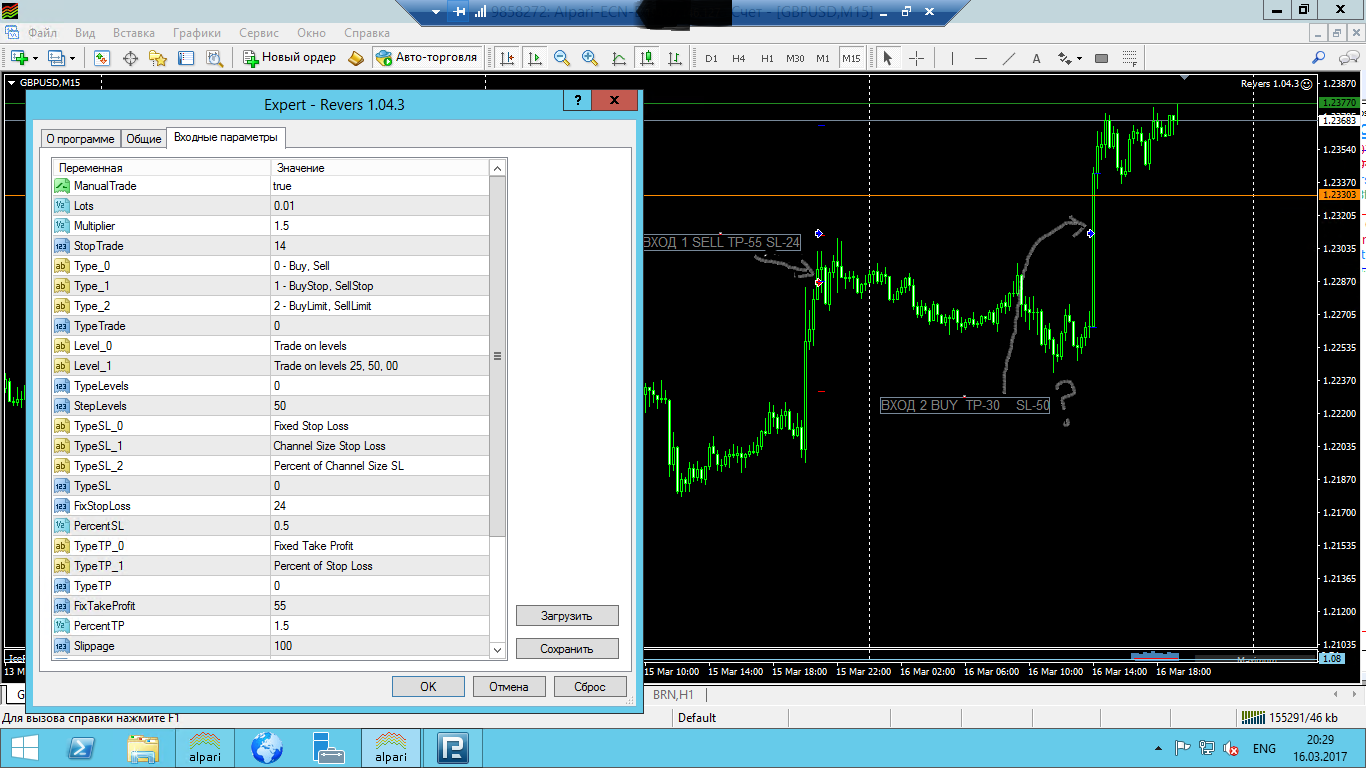Open the Вставка menu

tap(134, 33)
